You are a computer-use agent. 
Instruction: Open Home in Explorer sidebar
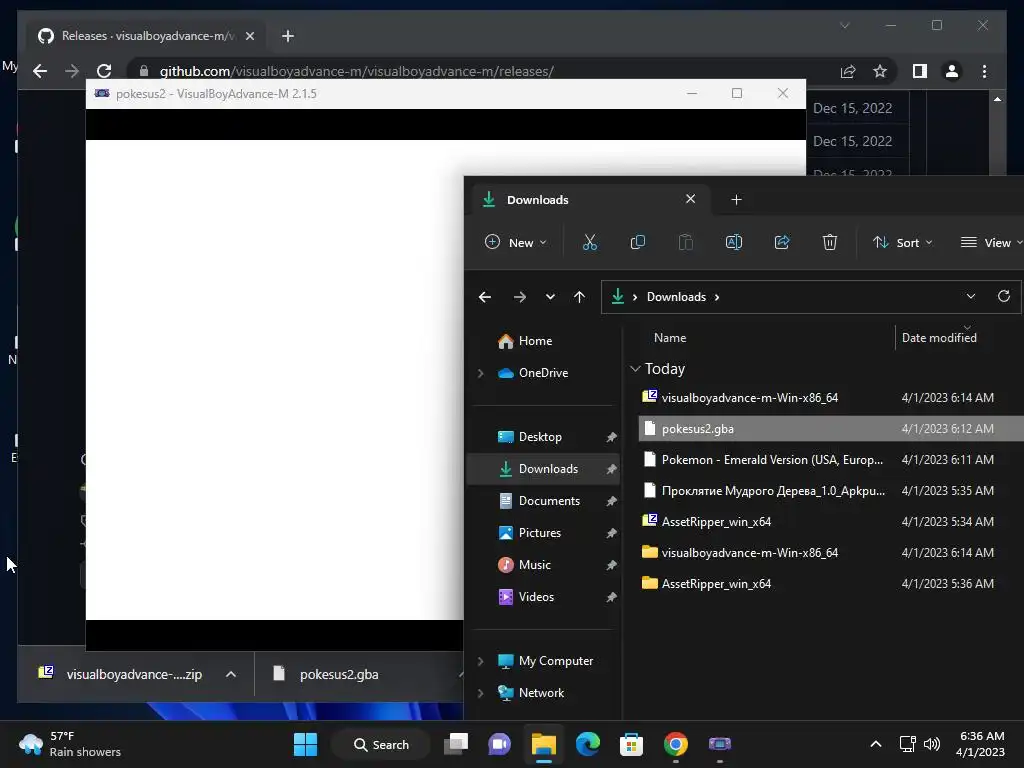coord(526,341)
